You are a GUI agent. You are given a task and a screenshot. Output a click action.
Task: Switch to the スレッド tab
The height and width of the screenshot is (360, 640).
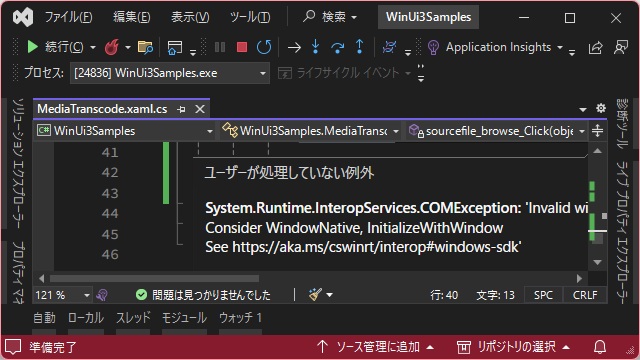point(133,318)
